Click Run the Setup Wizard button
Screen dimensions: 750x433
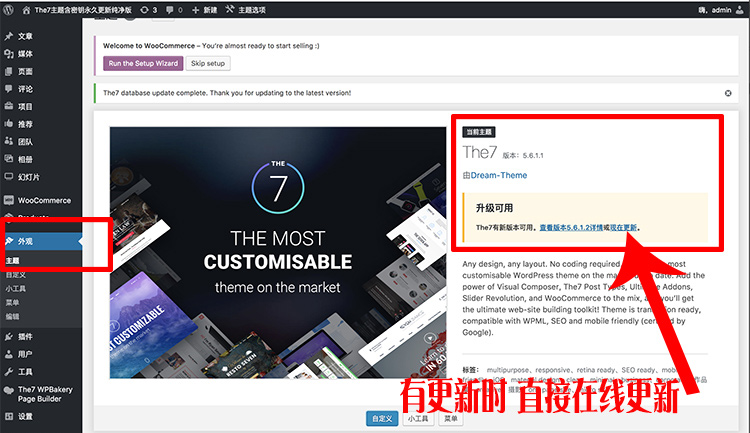[x=142, y=63]
